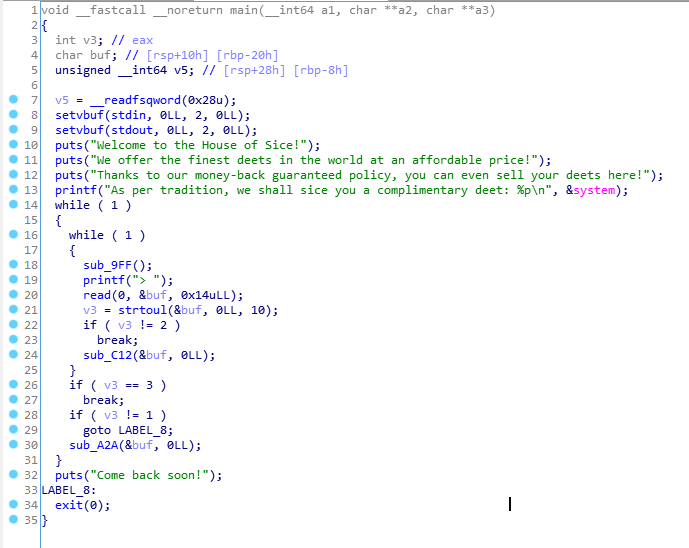
Task: Toggle breakpoint dot on line 21 strtoul
Action: (14, 309)
